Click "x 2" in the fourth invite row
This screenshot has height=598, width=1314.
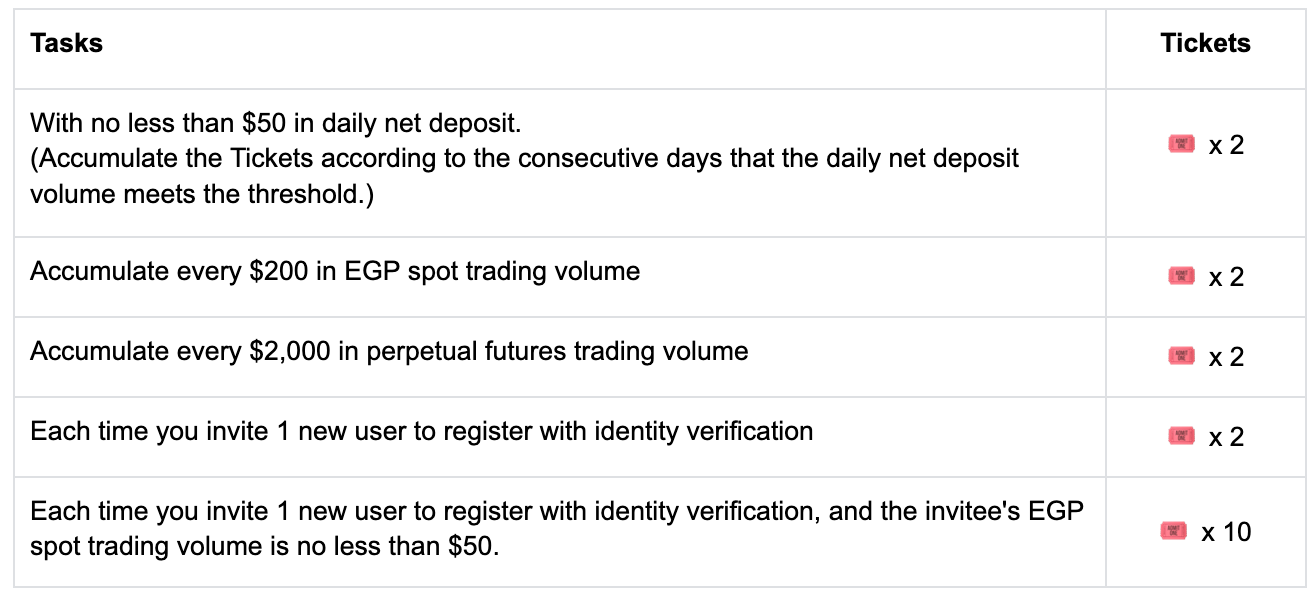[x=1226, y=437]
